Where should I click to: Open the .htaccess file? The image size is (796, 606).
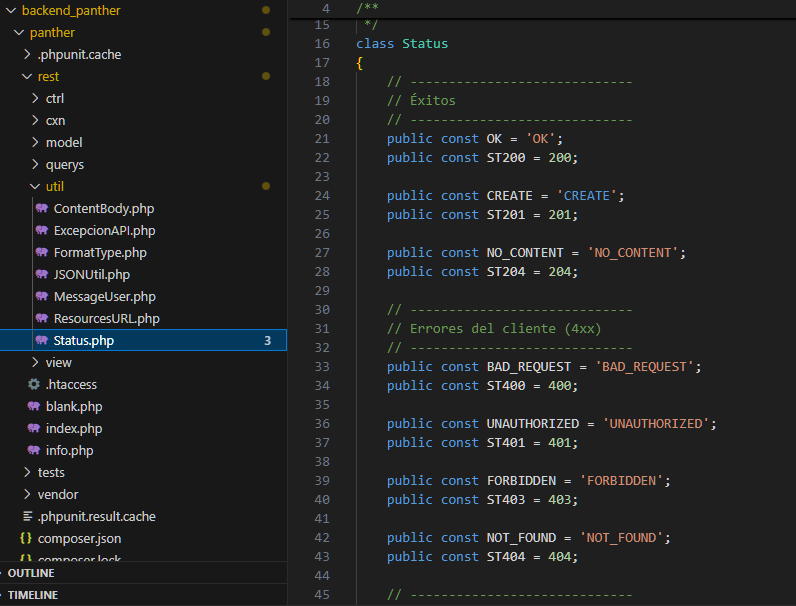tap(71, 385)
